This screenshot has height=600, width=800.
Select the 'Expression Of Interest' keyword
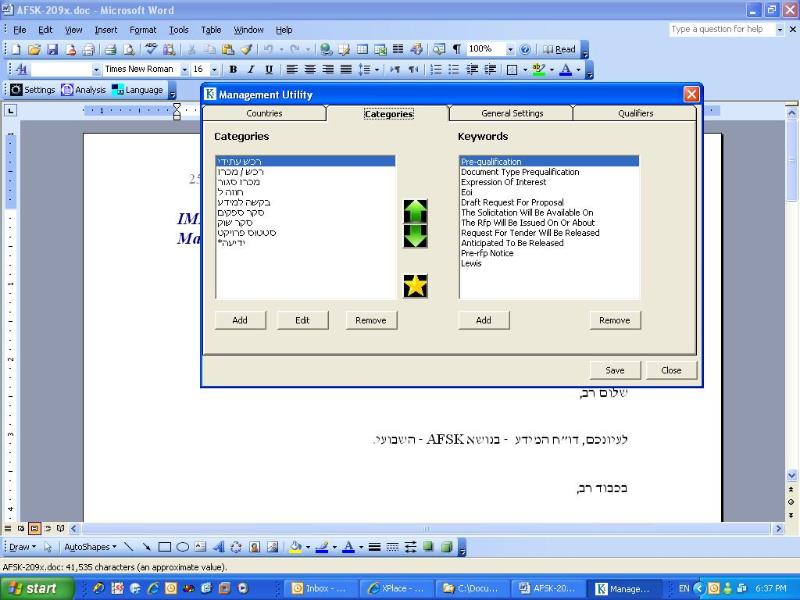(549, 182)
